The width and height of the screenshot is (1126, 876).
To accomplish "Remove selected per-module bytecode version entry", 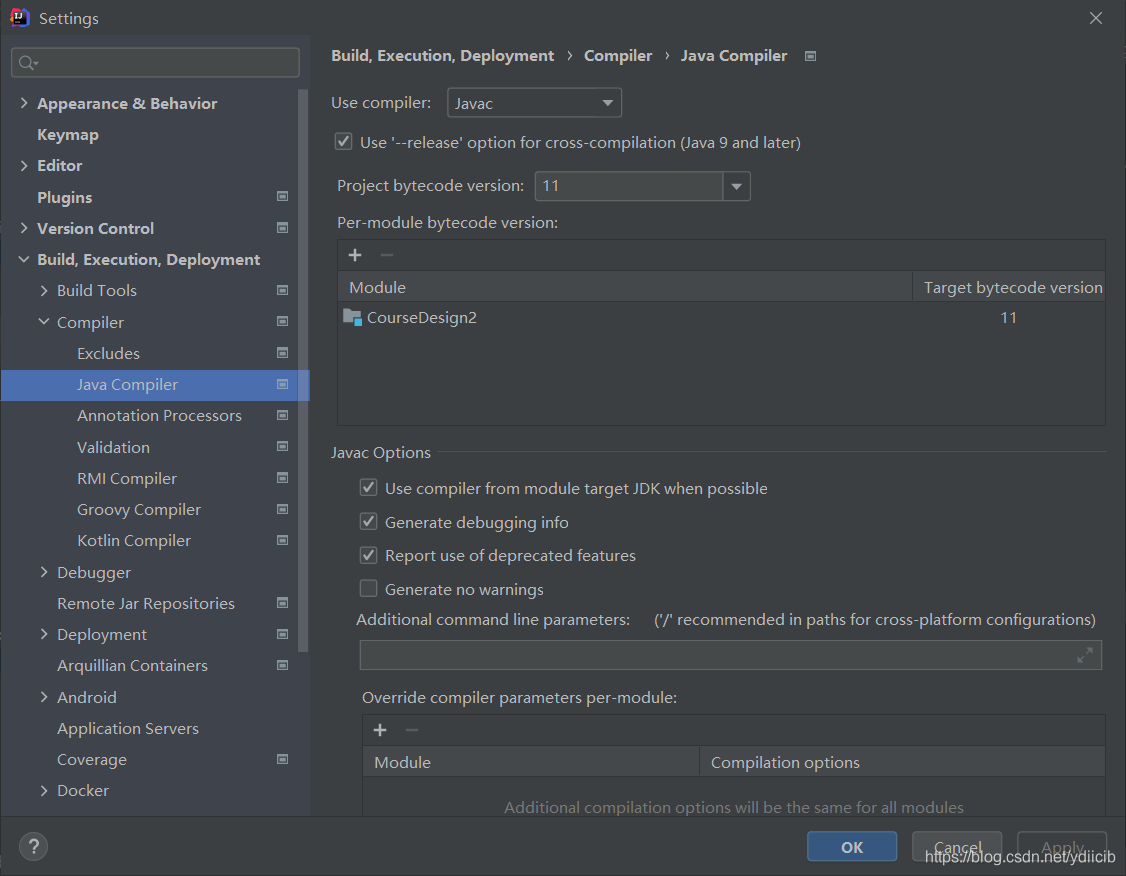I will click(386, 255).
